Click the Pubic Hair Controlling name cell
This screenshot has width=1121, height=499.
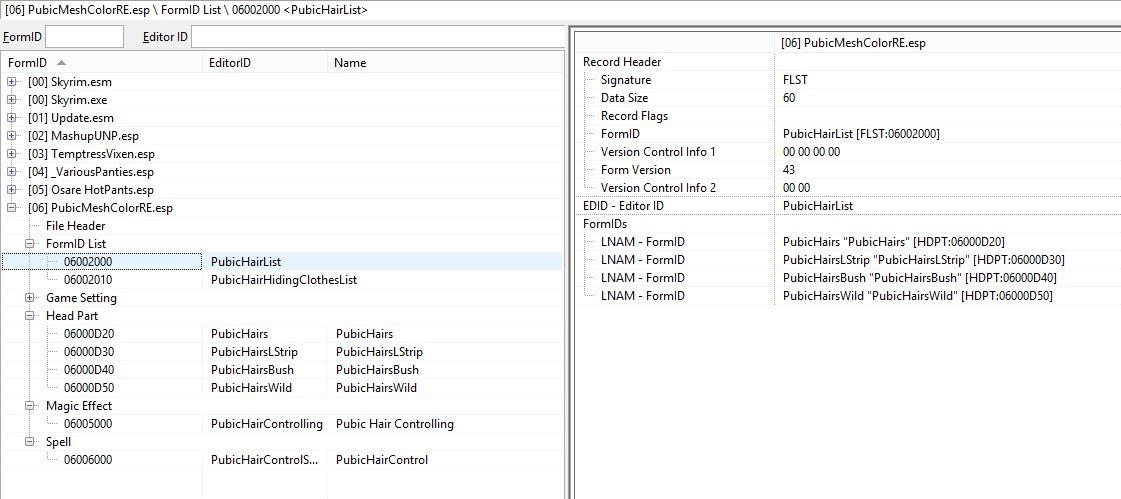point(395,424)
